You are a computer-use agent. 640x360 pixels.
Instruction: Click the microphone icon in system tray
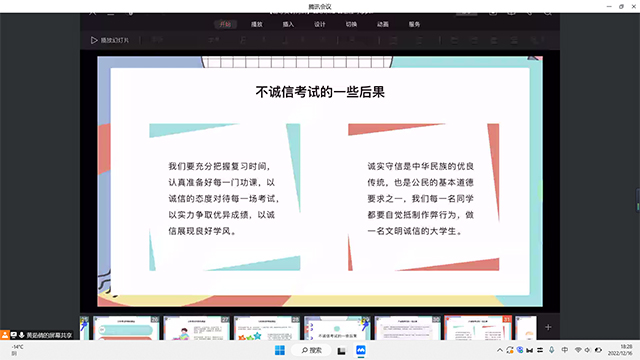[x=551, y=350]
